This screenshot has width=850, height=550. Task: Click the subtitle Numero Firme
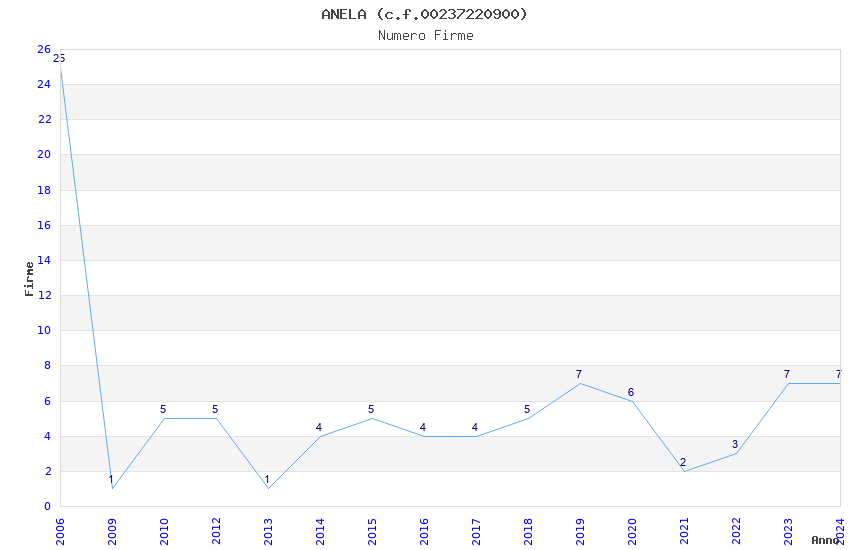[426, 35]
